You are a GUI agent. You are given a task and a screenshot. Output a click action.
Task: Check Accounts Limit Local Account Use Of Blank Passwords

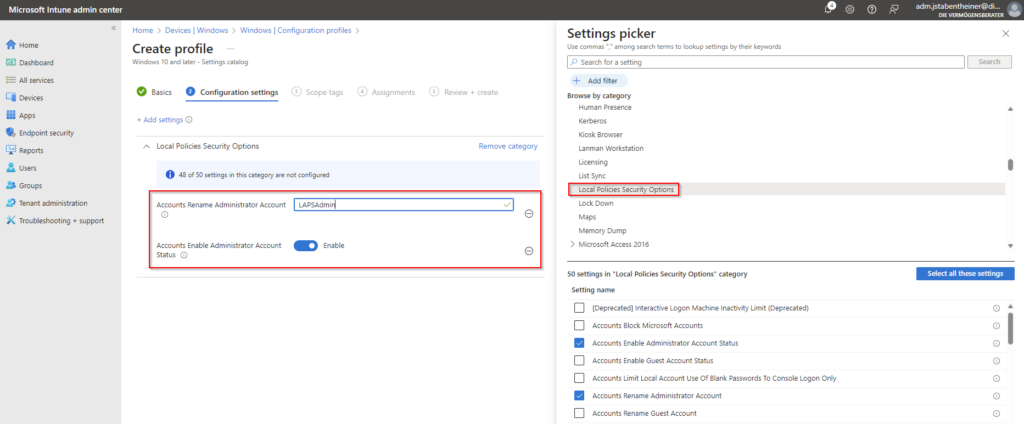click(x=579, y=378)
